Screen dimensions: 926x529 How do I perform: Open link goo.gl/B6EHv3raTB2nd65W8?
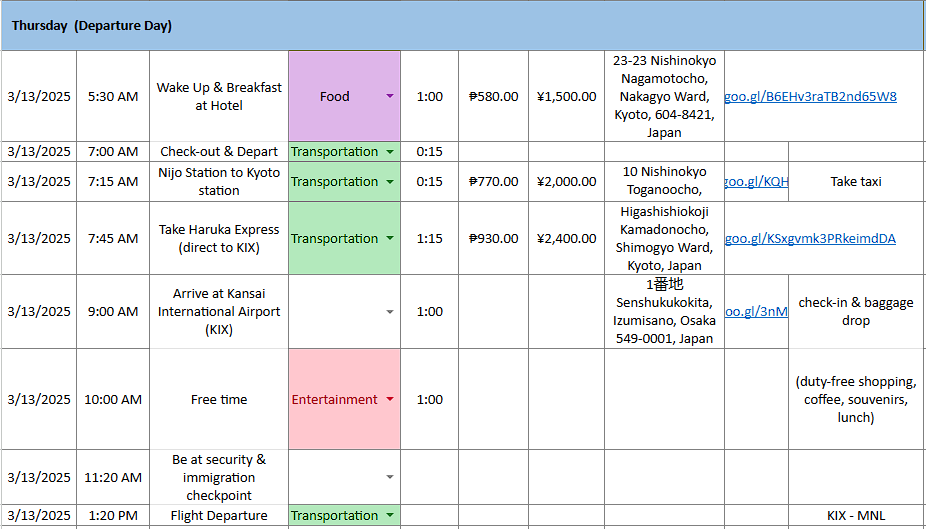tap(810, 96)
